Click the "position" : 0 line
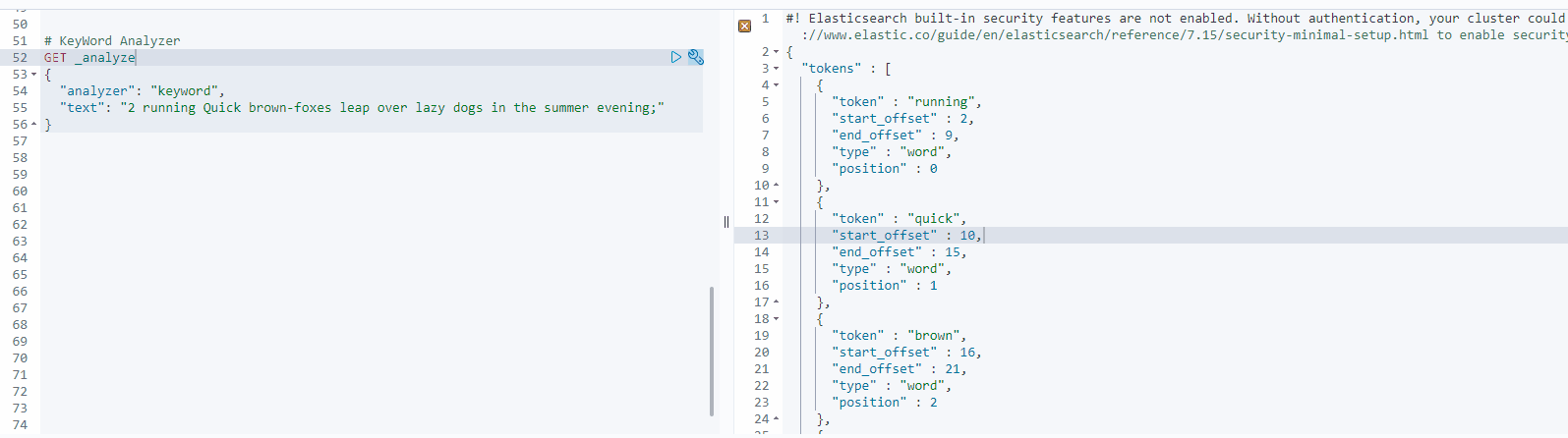Image resolution: width=1568 pixels, height=438 pixels. pos(885,169)
